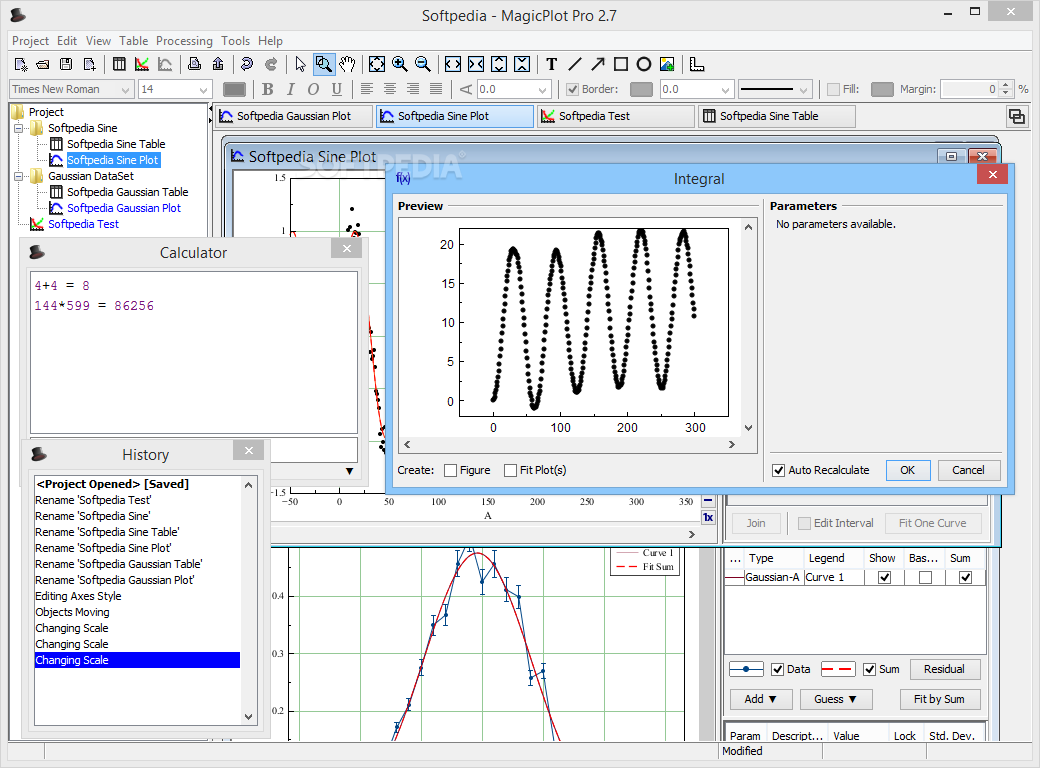Switch to Softpedia Test tab
The image size is (1040, 768).
coord(616,116)
